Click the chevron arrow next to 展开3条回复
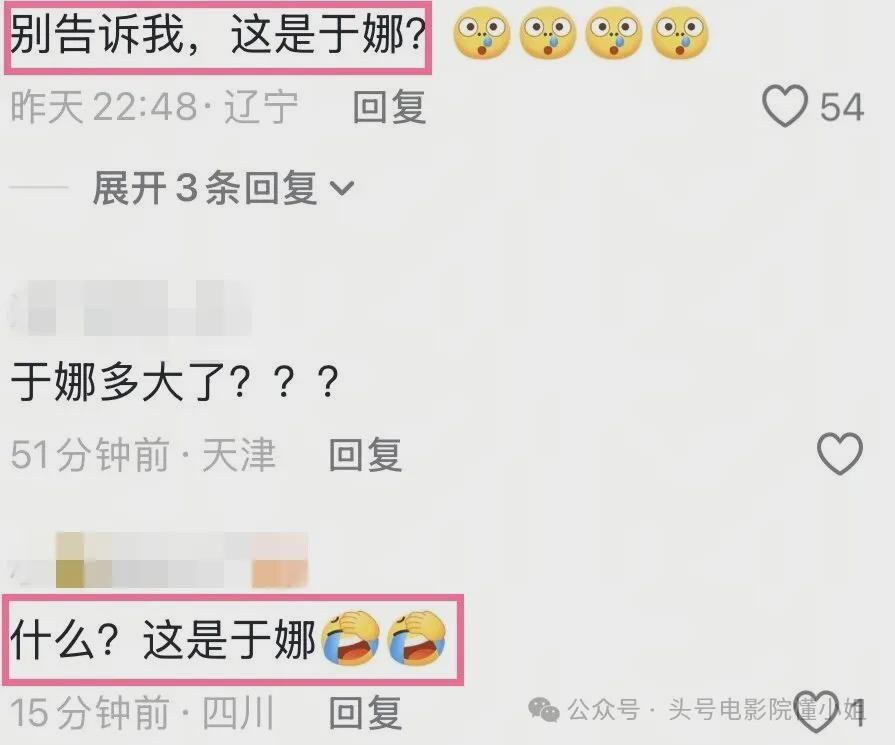 pos(342,187)
